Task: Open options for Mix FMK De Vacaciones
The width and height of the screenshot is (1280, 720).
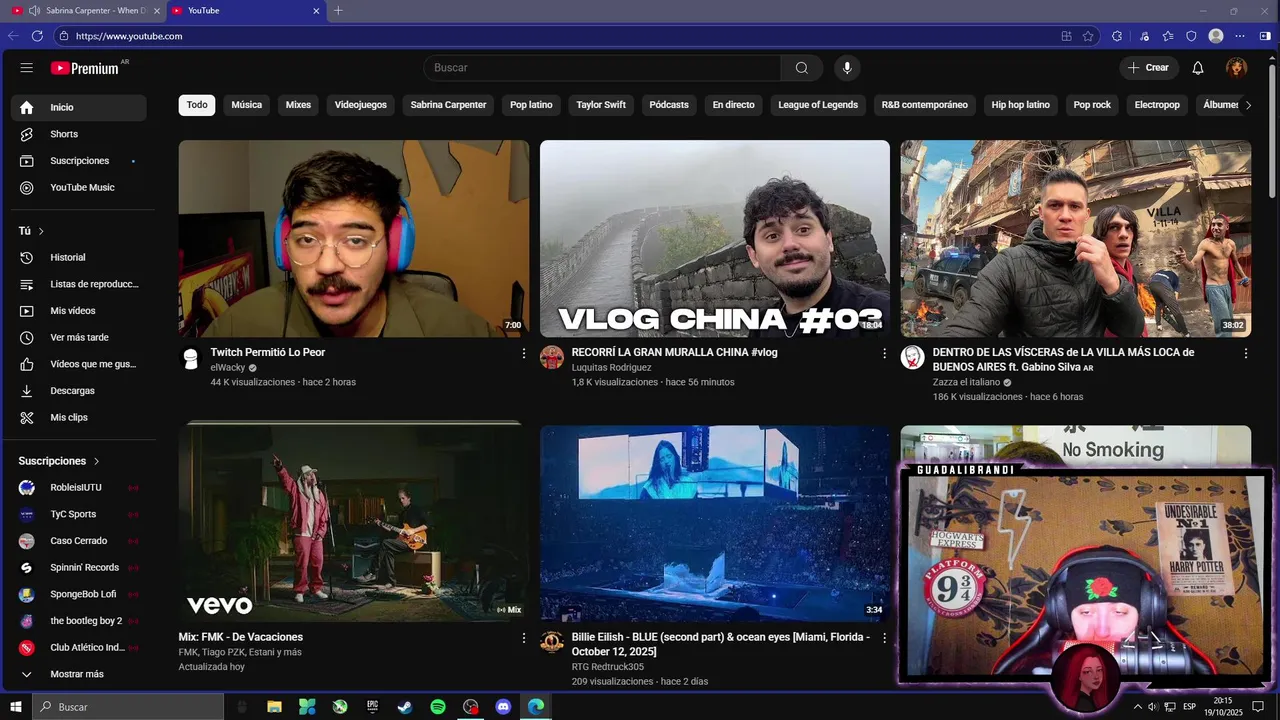Action: pos(523,638)
